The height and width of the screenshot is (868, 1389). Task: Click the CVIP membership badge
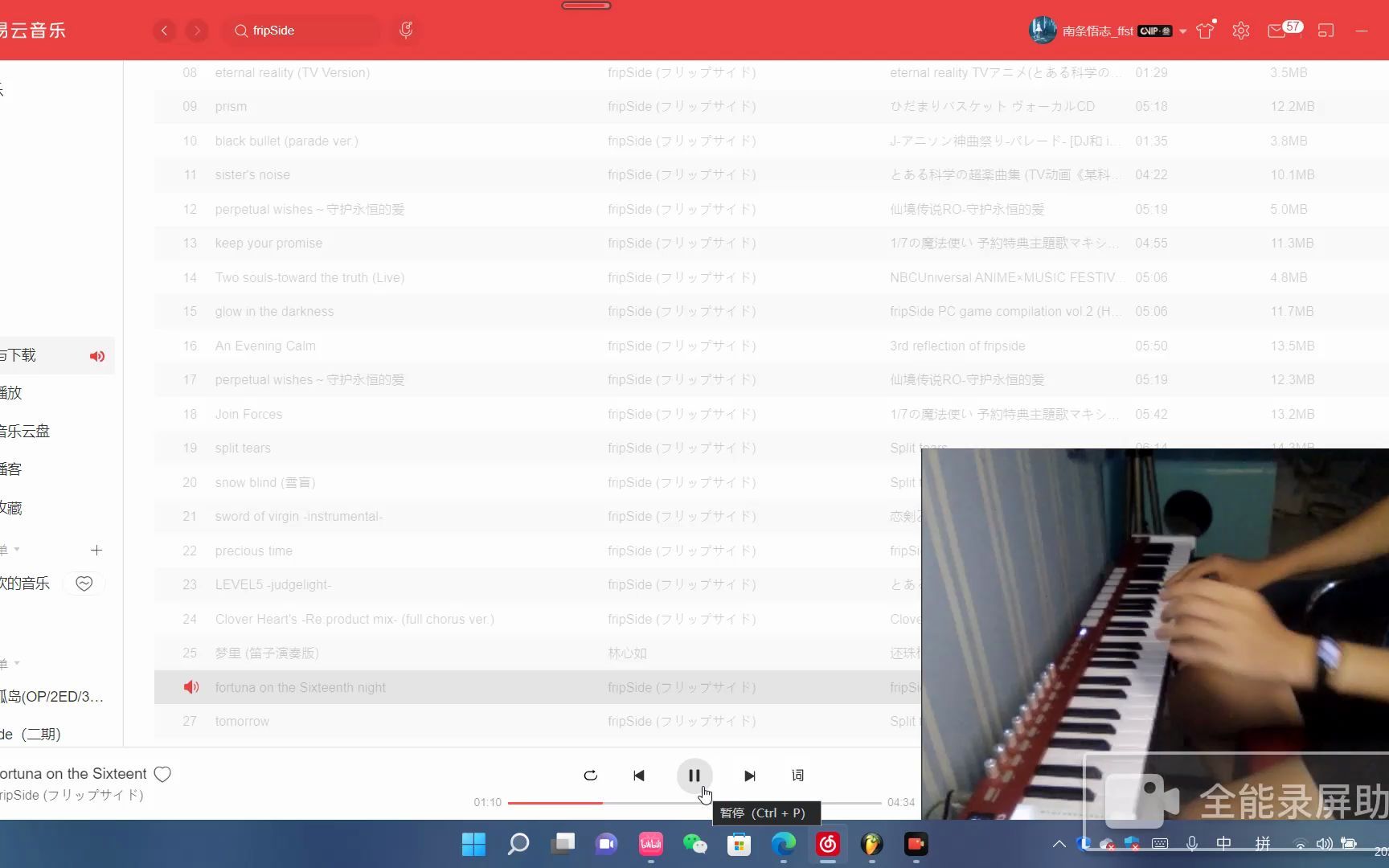pyautogui.click(x=1155, y=31)
